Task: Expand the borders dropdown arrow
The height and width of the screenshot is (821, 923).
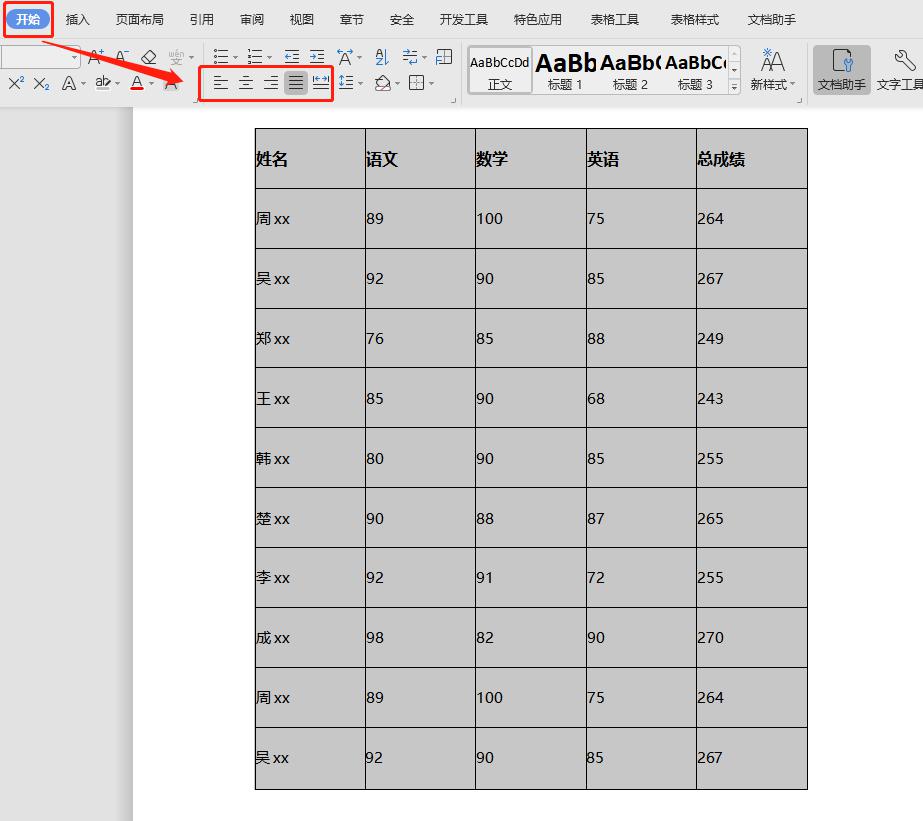Action: click(431, 84)
